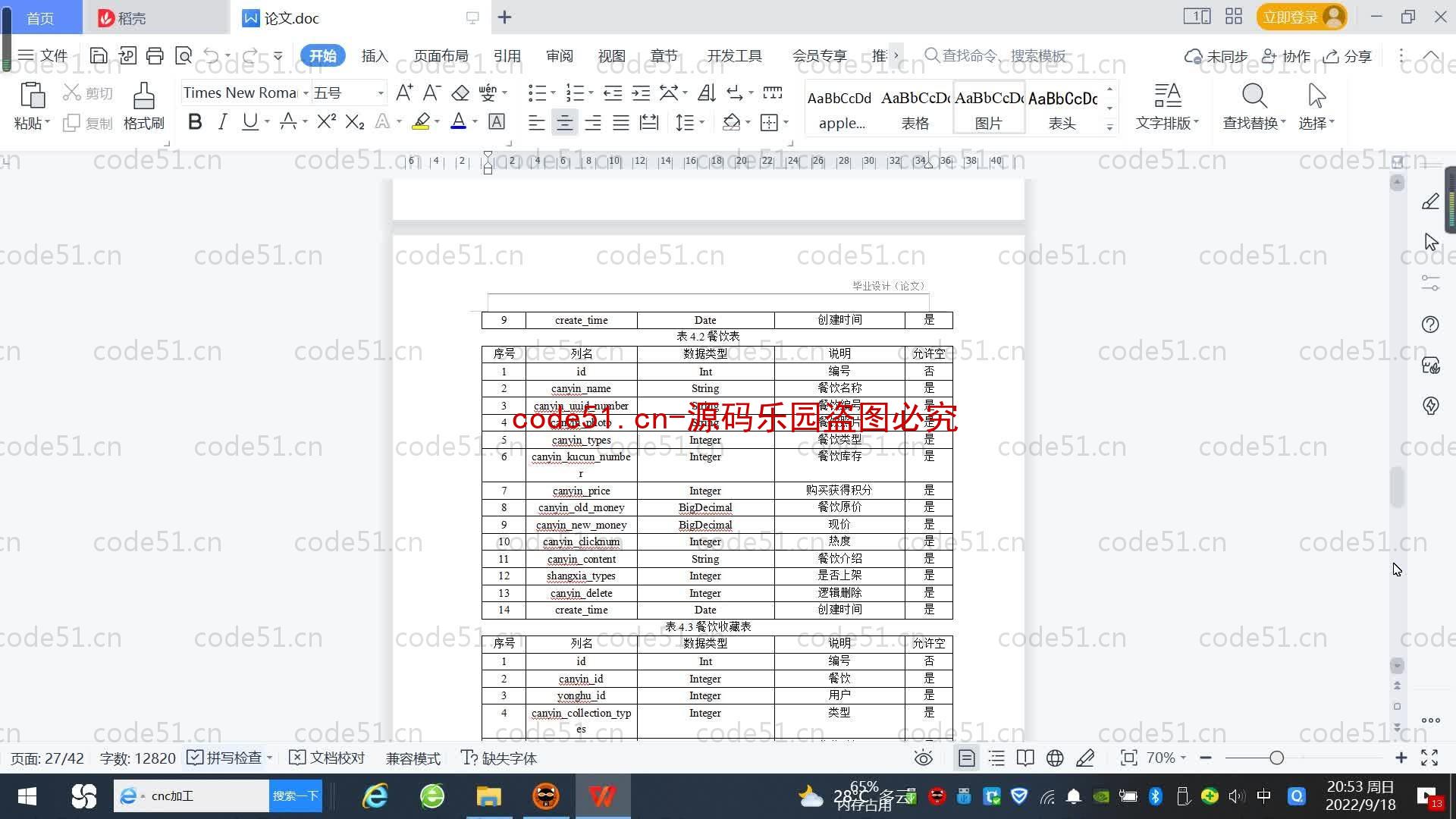The width and height of the screenshot is (1456, 819).
Task: Open font name dropdown Times New Roman
Action: [306, 93]
